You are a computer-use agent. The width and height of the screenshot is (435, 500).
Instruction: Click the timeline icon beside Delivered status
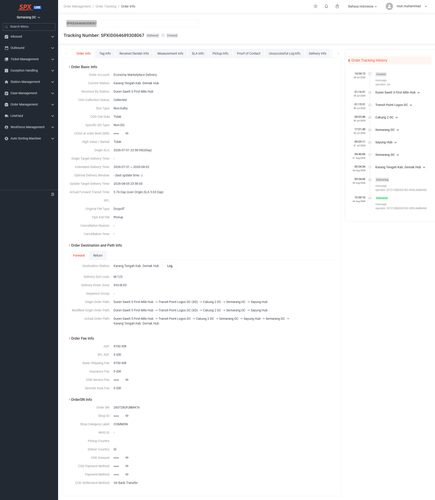pos(370,198)
